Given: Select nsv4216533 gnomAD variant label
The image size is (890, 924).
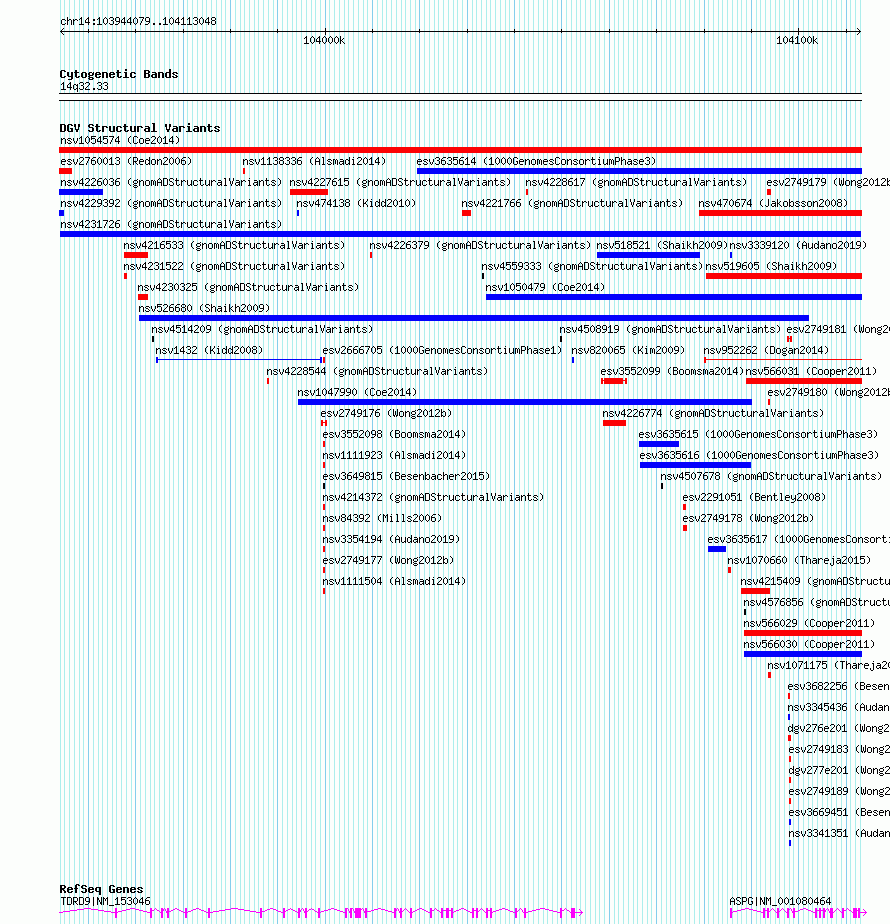Looking at the screenshot, I should (x=234, y=245).
